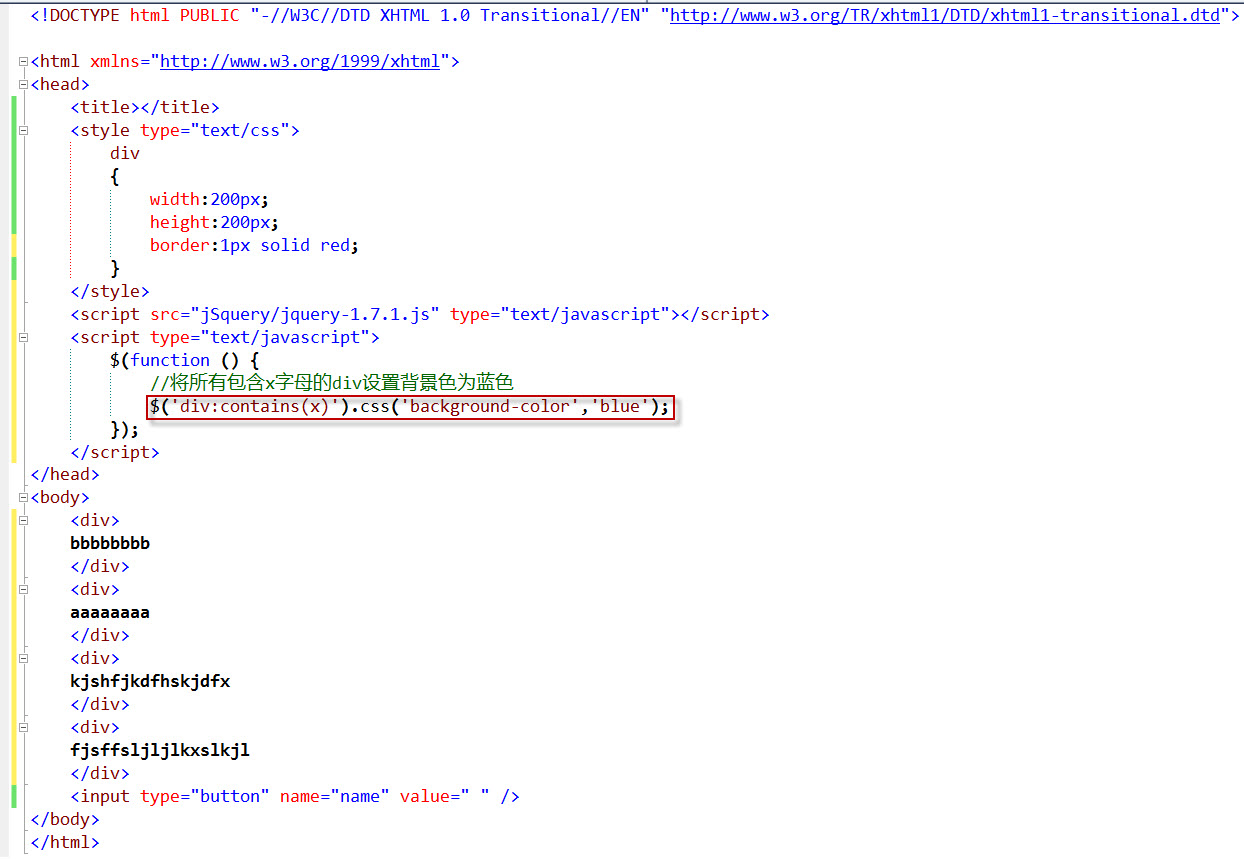Collapse the div containing aaaaaaaa
This screenshot has width=1244, height=859.
pyautogui.click(x=23, y=590)
